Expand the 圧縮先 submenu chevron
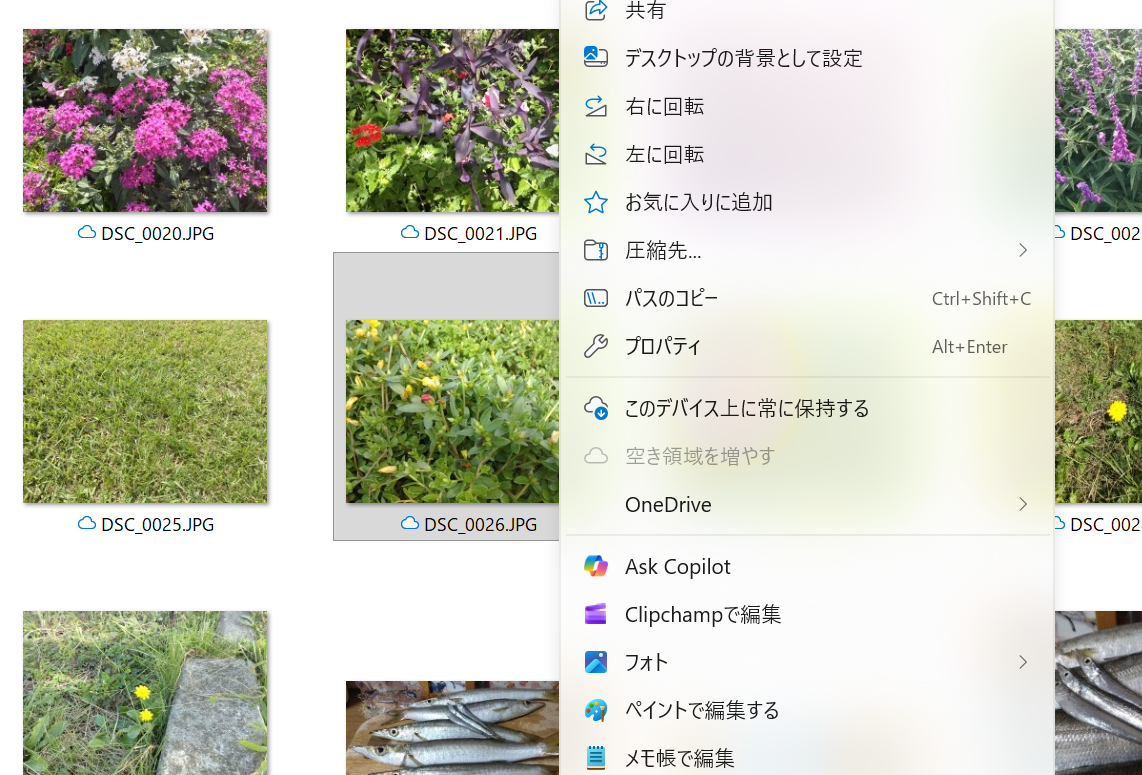Image resolution: width=1142 pixels, height=775 pixels. [x=1023, y=250]
